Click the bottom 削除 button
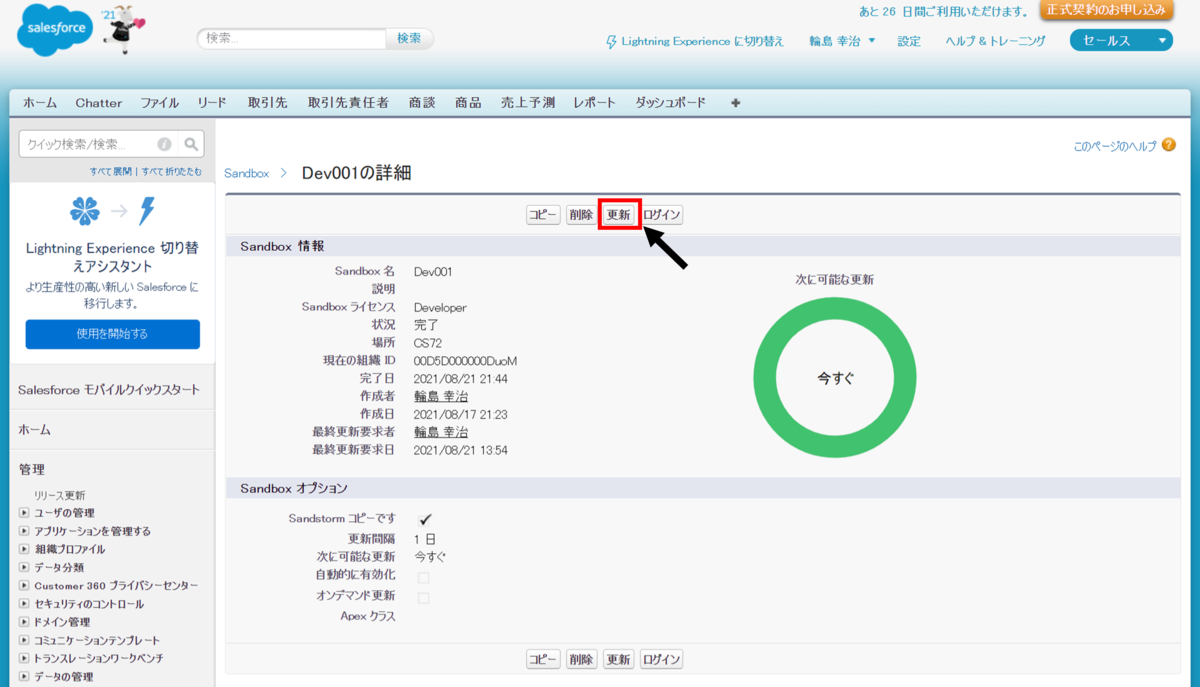 [581, 660]
